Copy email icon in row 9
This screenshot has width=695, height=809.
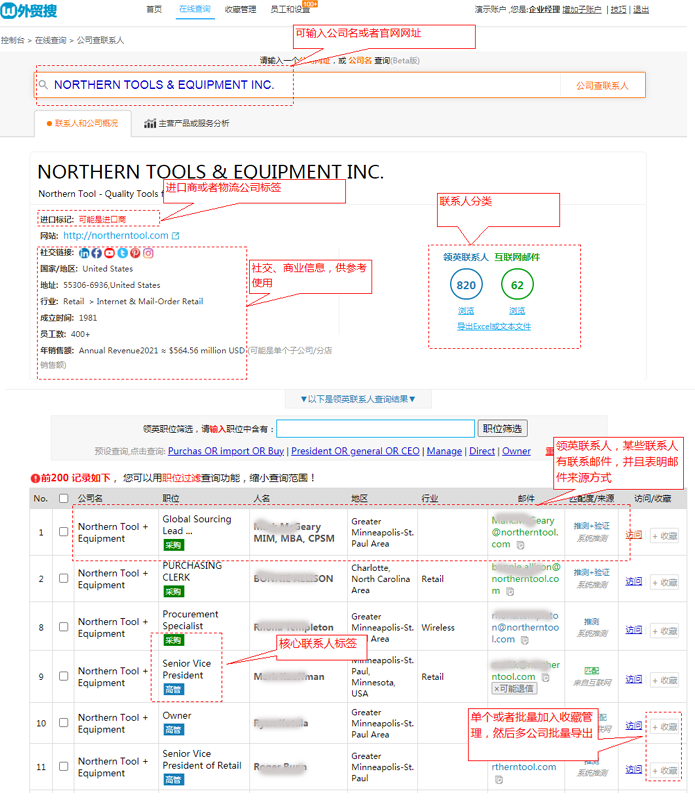click(546, 677)
